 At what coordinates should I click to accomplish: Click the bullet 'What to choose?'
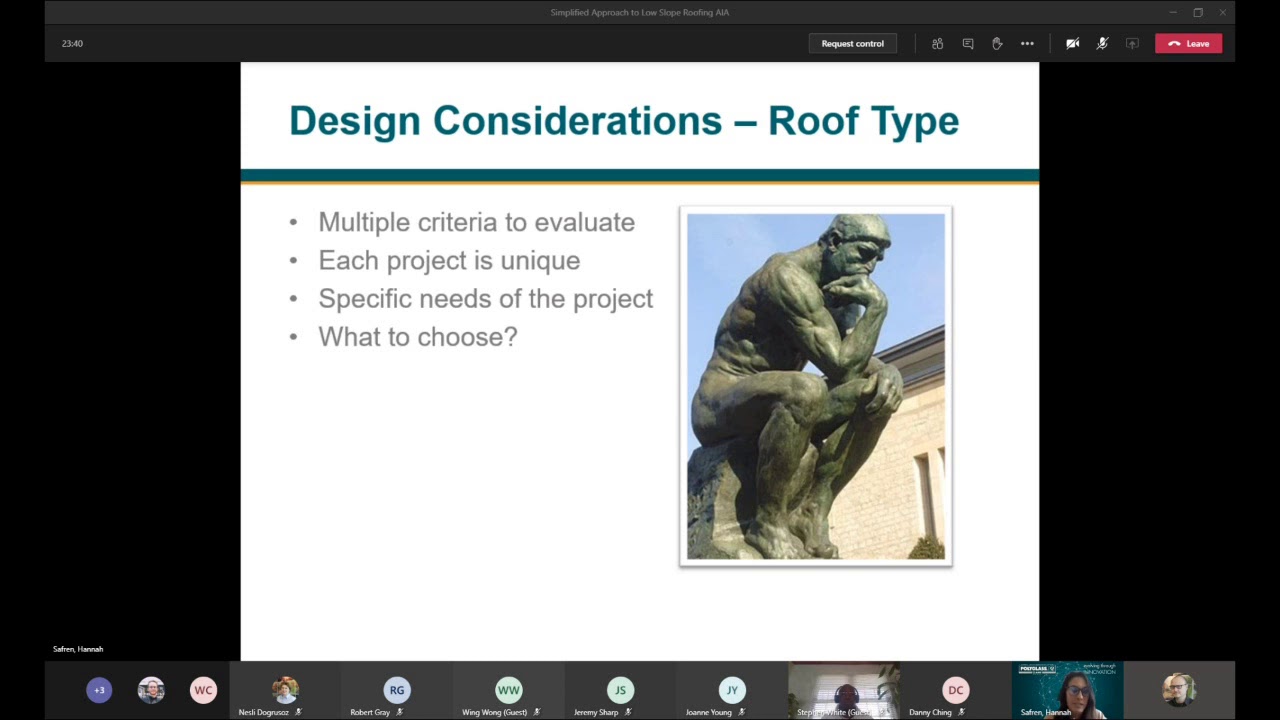[x=418, y=336]
